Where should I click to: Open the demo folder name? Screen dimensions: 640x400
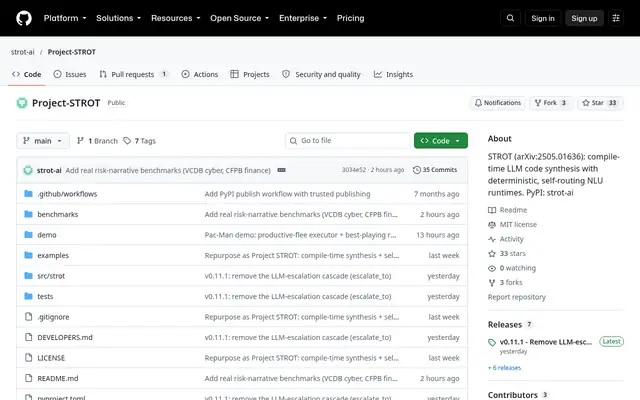click(x=47, y=235)
